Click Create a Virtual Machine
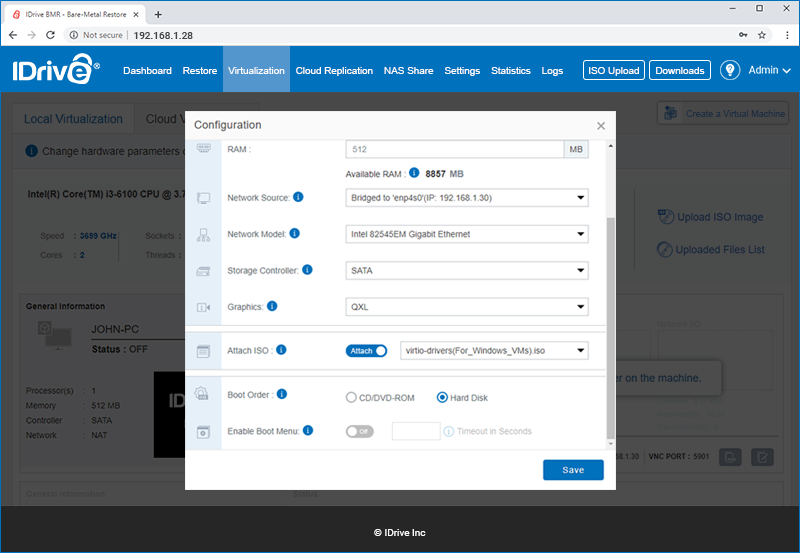The width and height of the screenshot is (800, 553). coord(723,113)
